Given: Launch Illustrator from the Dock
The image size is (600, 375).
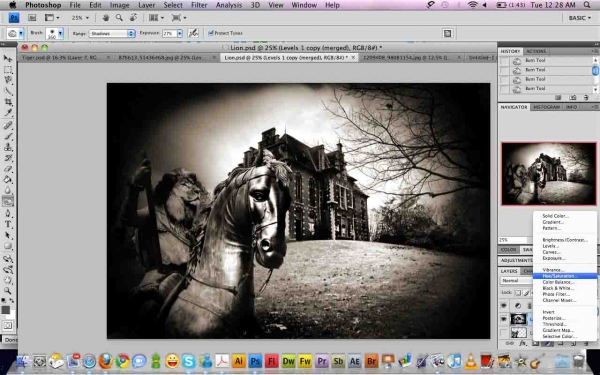Looking at the screenshot, I should tap(238, 361).
